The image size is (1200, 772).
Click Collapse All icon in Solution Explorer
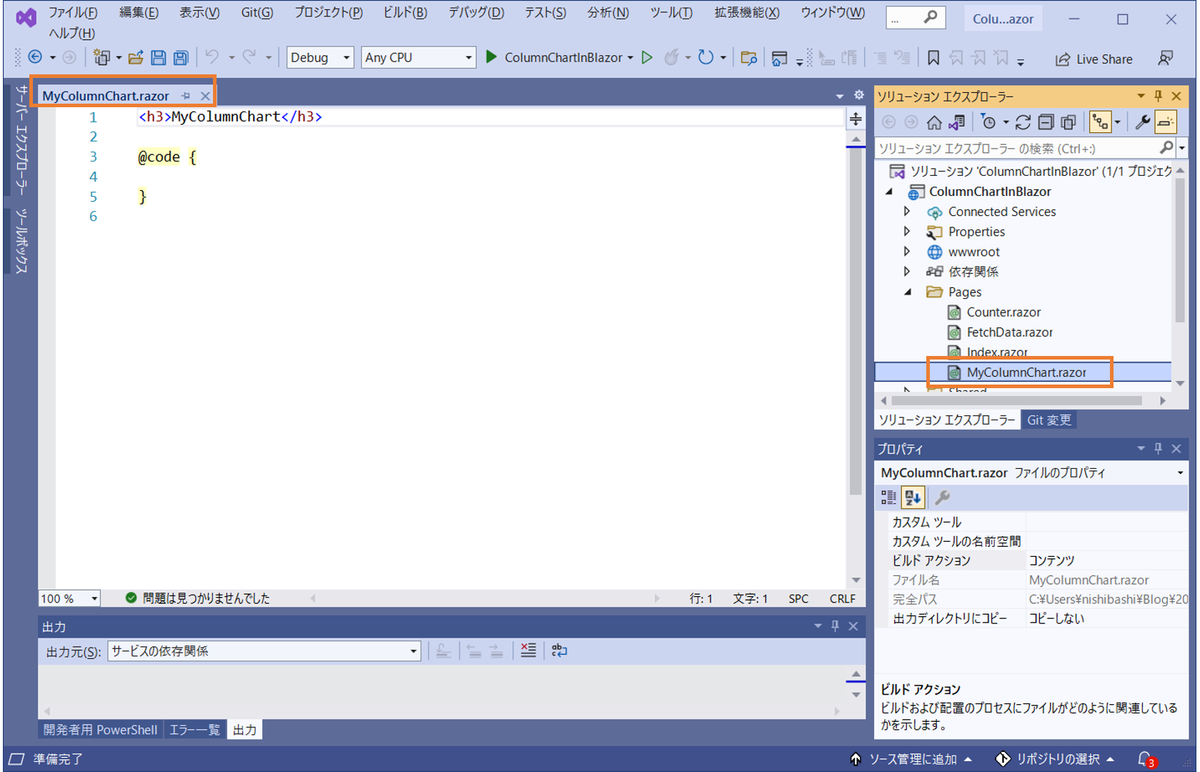pyautogui.click(x=1045, y=122)
